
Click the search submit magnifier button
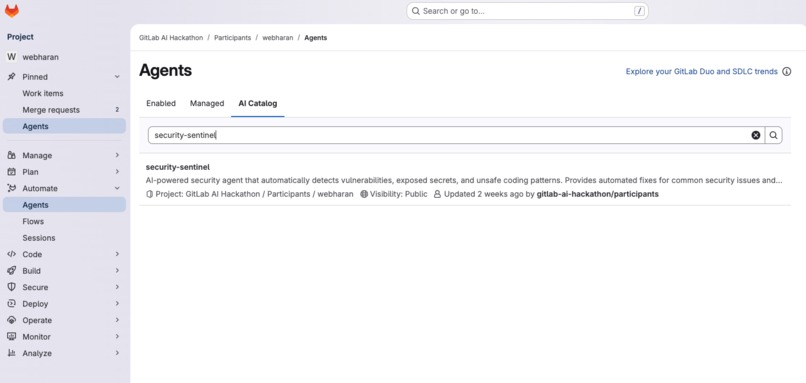[774, 135]
